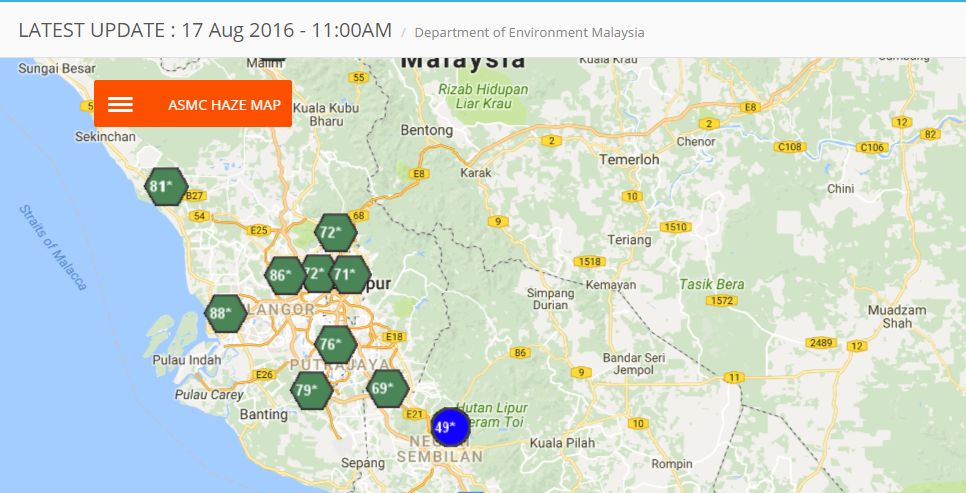The width and height of the screenshot is (966, 493).
Task: Select the 88* hexagon marker in Selangor
Action: [226, 313]
